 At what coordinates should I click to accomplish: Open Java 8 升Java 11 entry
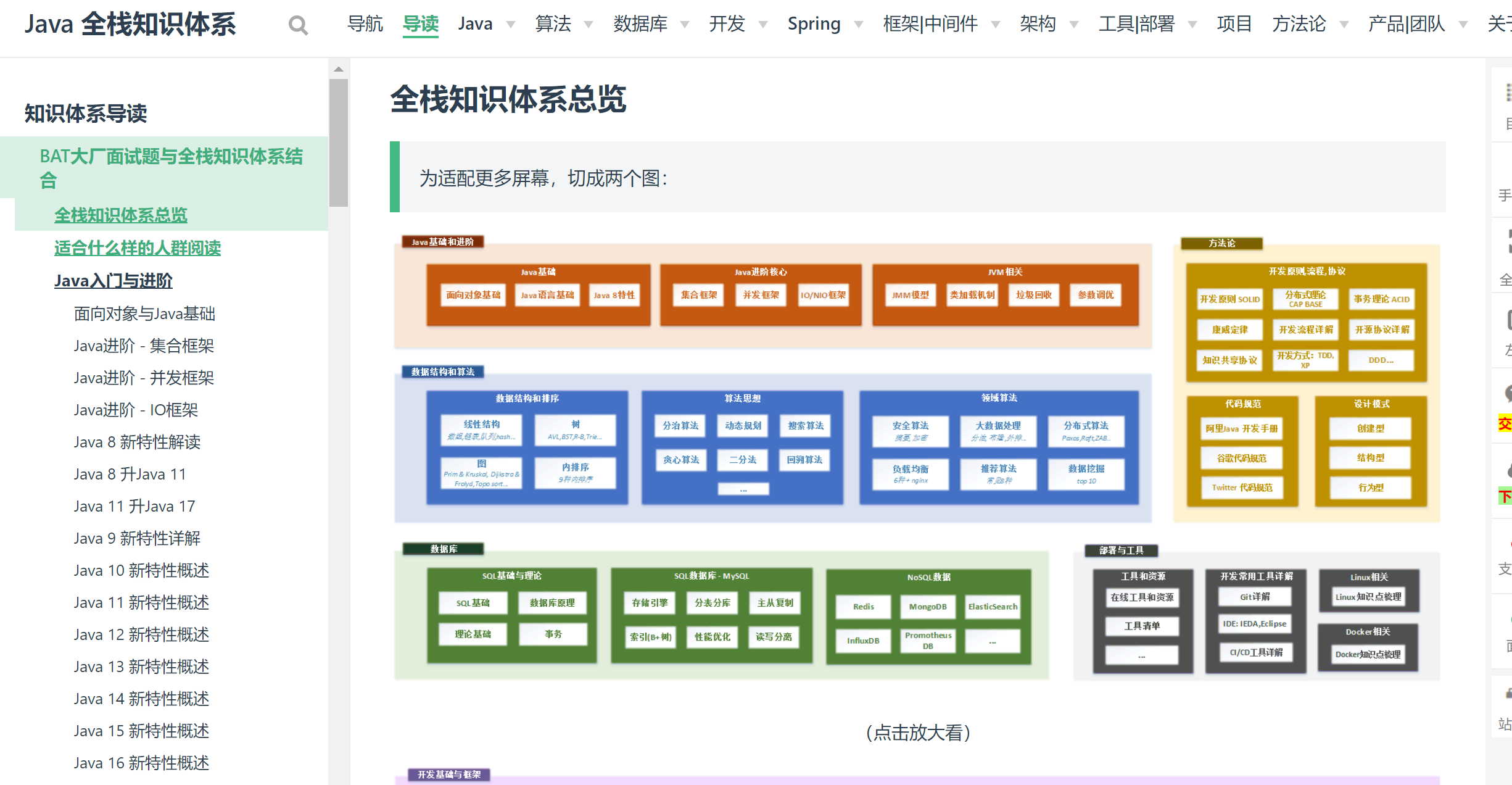coord(130,474)
